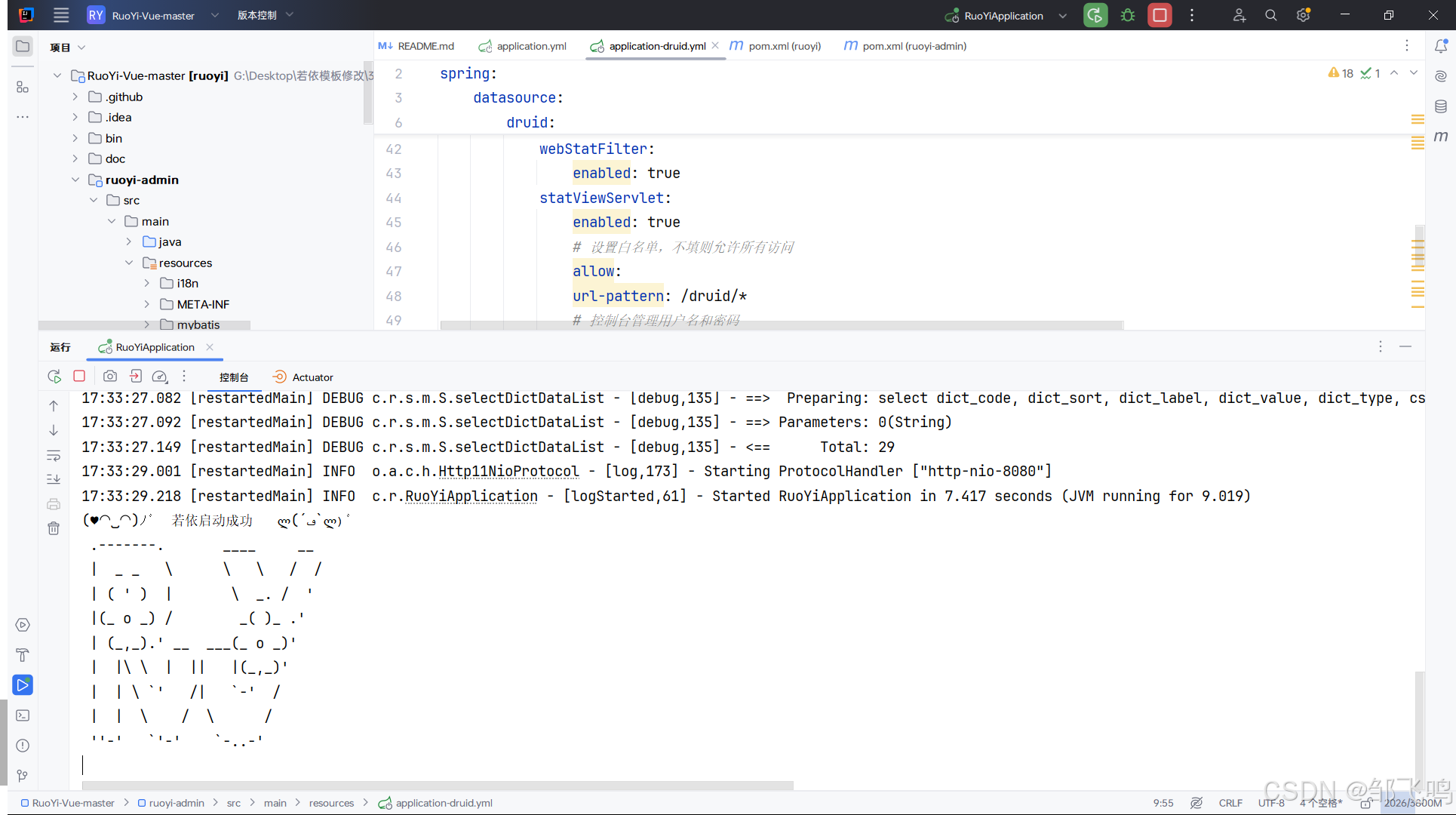Open the Problems tool window
This screenshot has height=815, width=1456.
pyautogui.click(x=23, y=746)
